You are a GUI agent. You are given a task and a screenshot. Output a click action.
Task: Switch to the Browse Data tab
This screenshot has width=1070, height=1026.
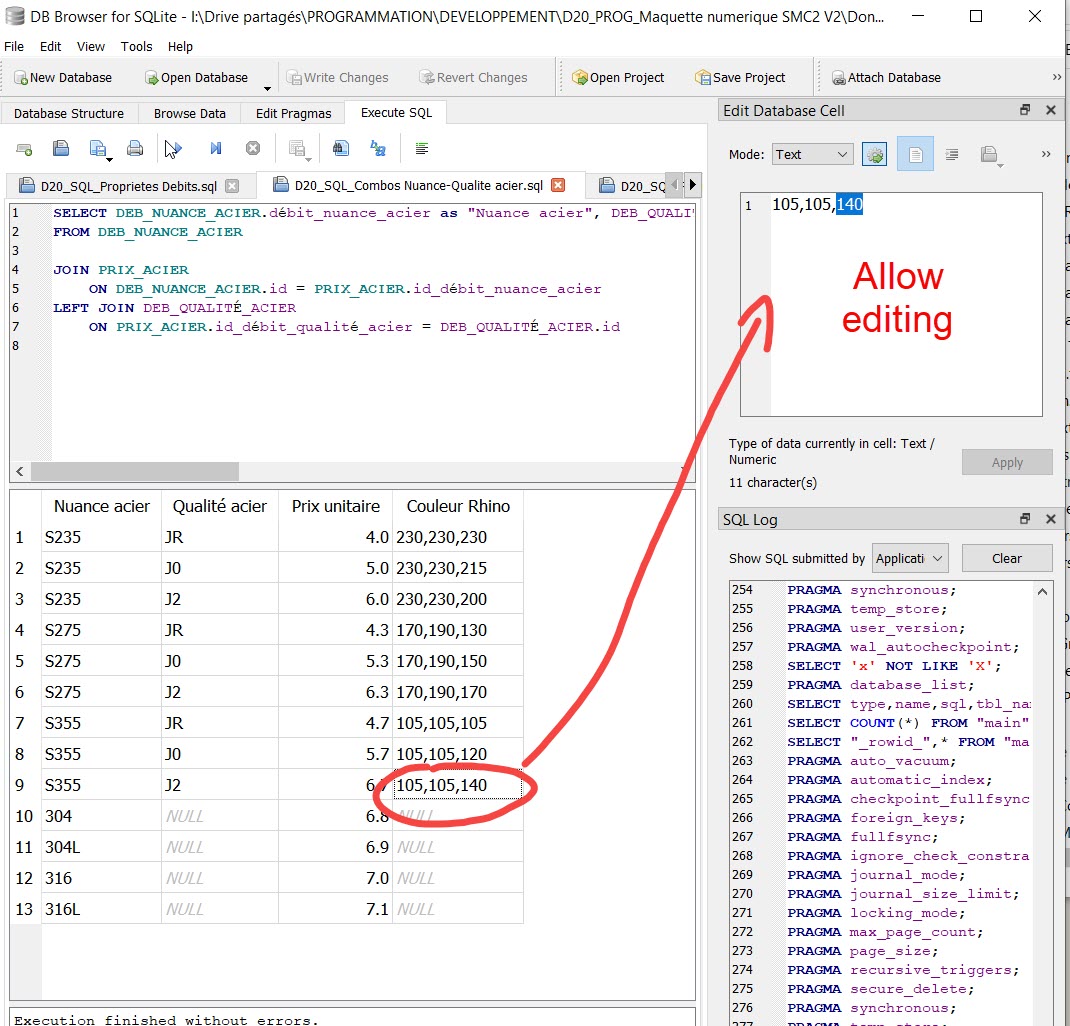click(189, 113)
